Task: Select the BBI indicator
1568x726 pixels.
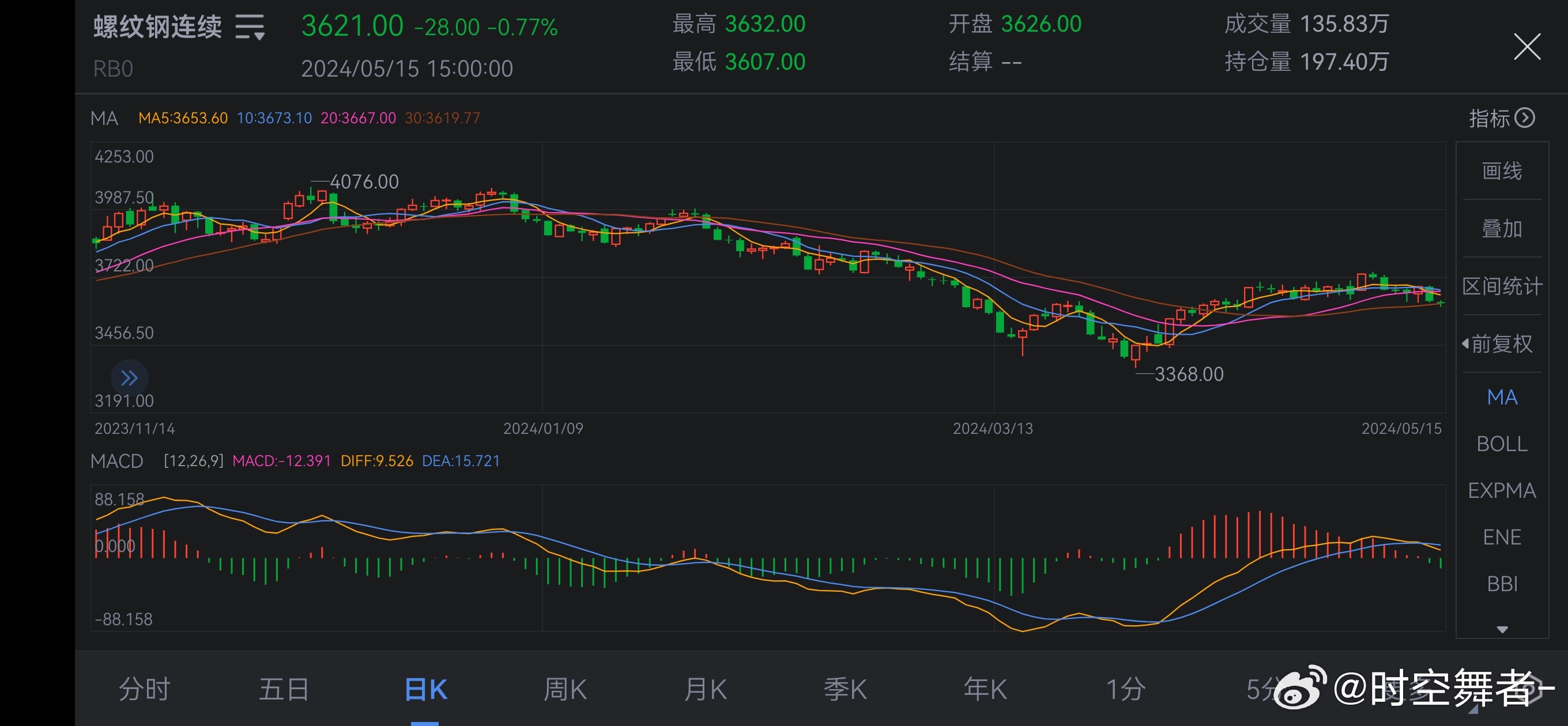Action: click(x=1502, y=584)
